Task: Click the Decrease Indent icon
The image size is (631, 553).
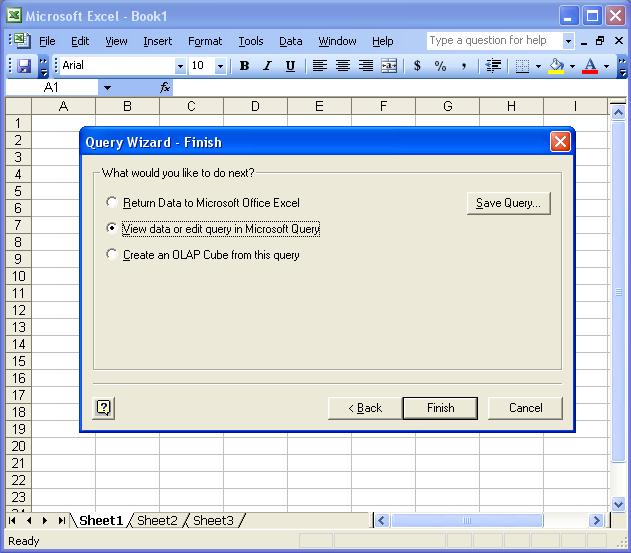Action: point(493,66)
